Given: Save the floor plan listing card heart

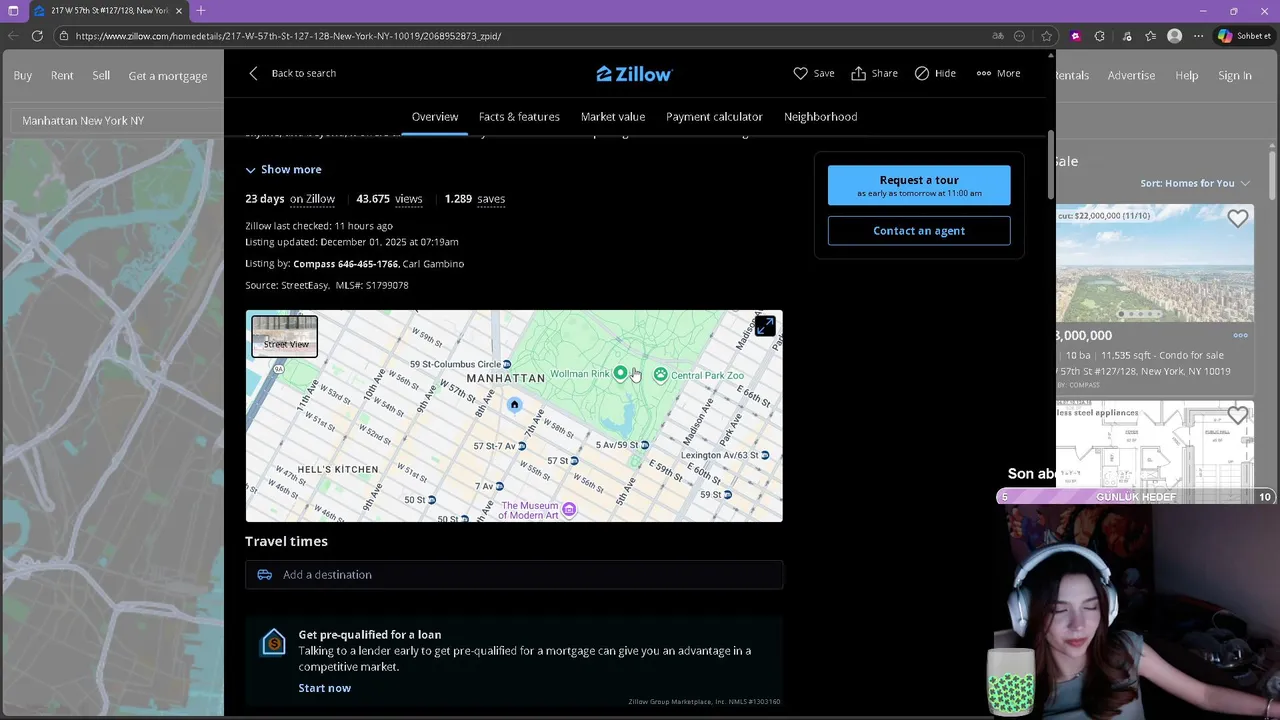Looking at the screenshot, I should tap(1238, 415).
